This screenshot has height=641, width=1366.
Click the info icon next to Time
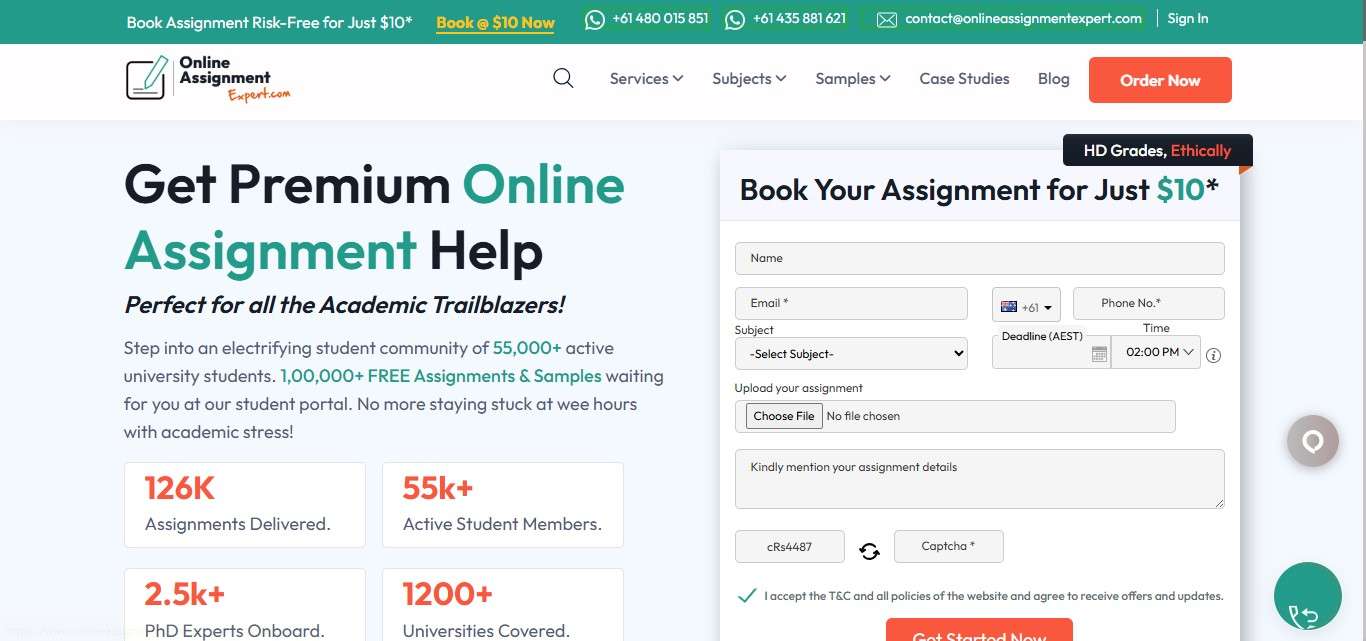[x=1214, y=355]
